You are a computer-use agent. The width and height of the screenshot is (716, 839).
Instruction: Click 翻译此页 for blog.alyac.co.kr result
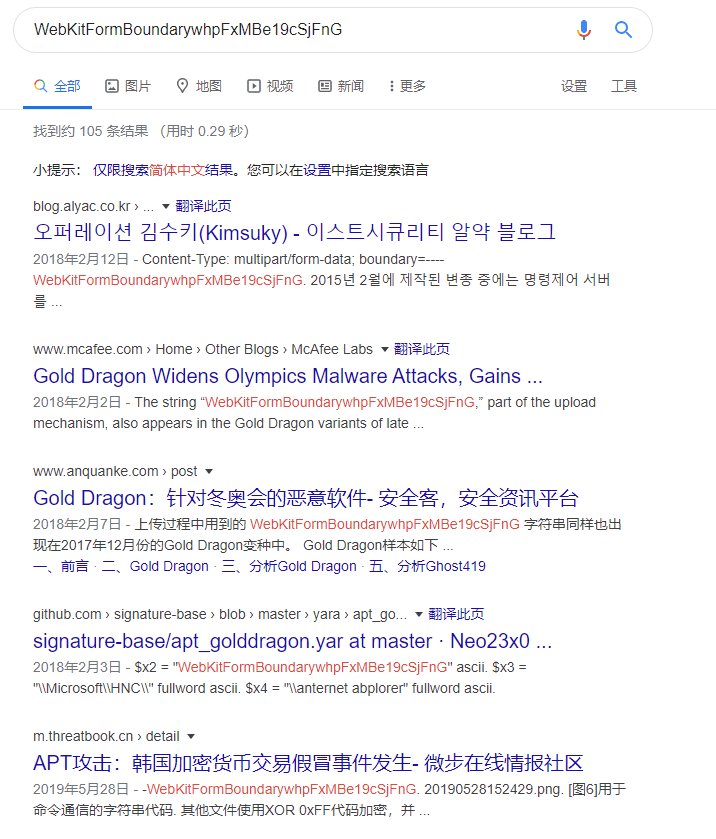[x=203, y=206]
